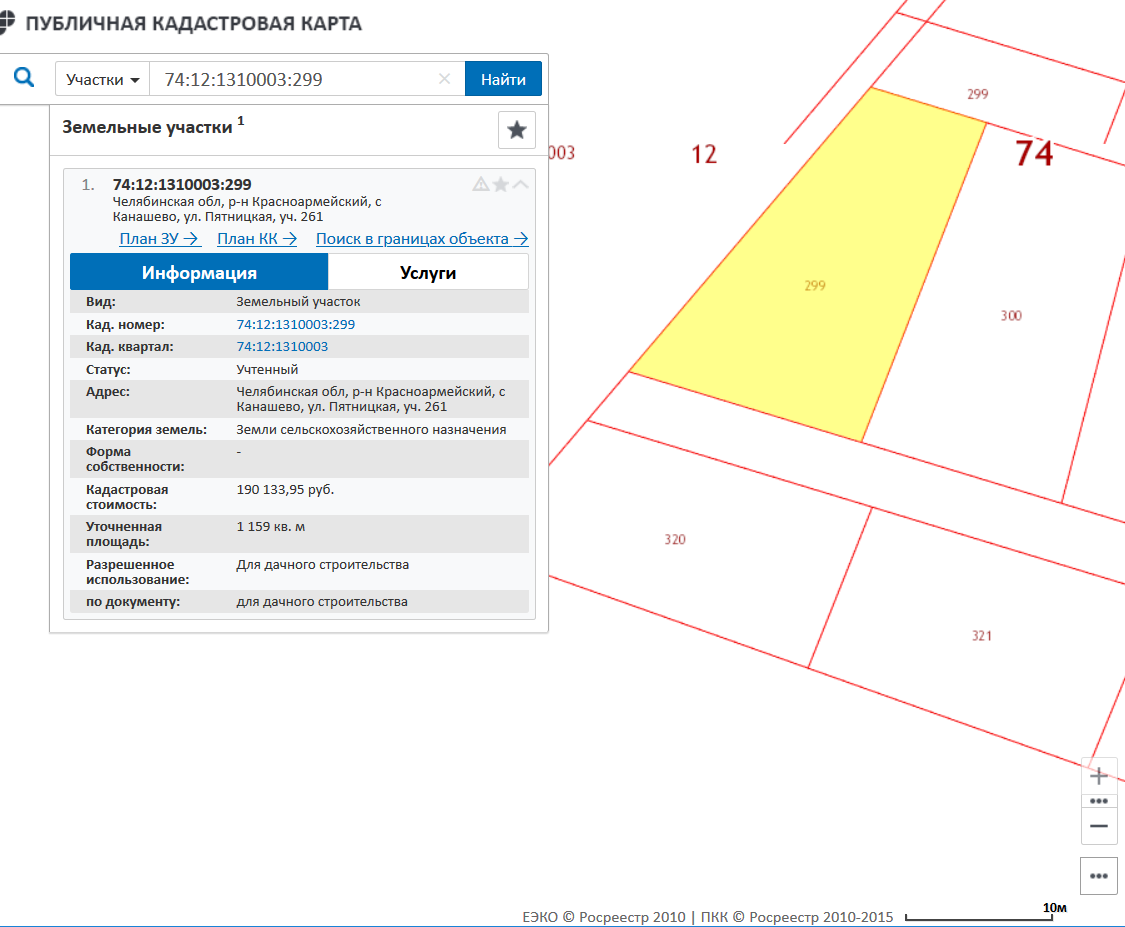Toggle favorite star on parcel 299 card

[x=501, y=184]
